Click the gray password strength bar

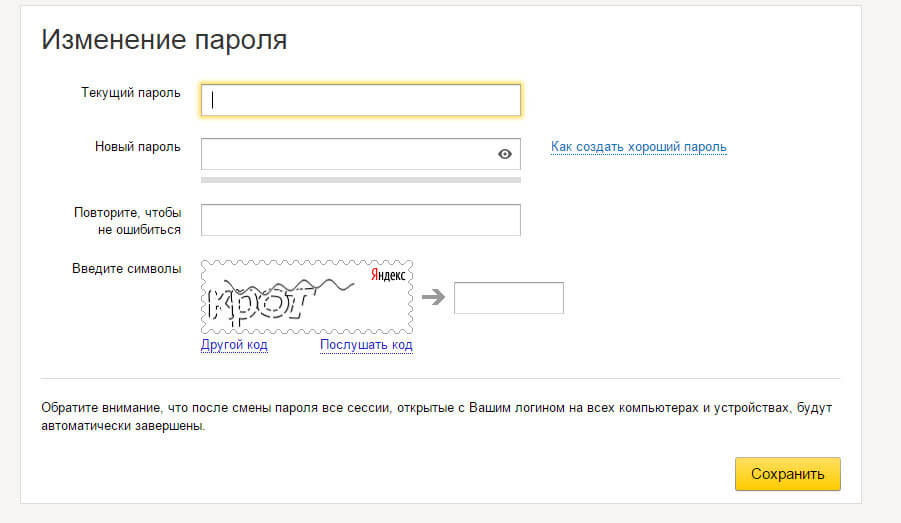(x=361, y=180)
